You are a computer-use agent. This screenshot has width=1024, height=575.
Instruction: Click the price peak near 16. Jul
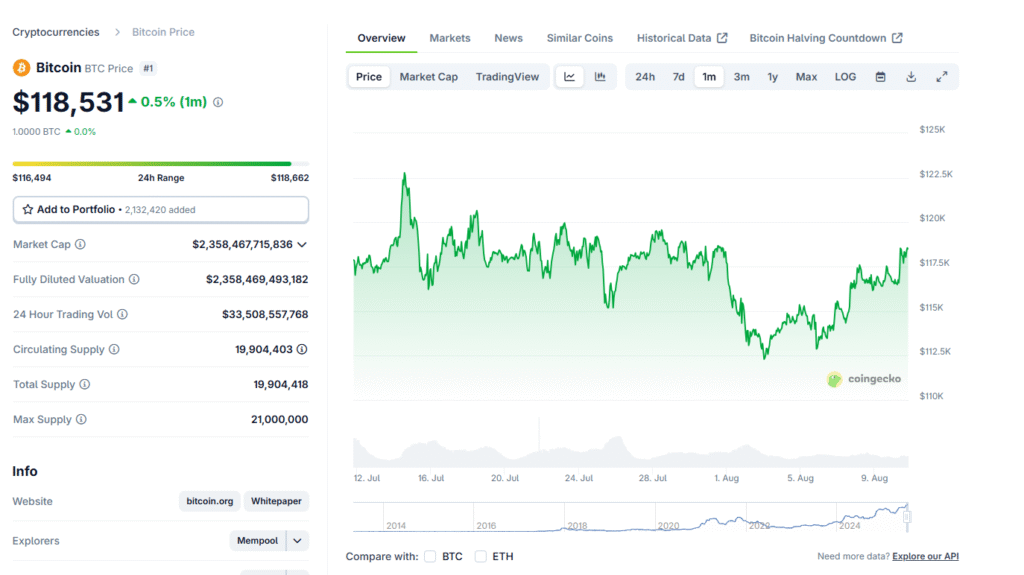coord(405,174)
